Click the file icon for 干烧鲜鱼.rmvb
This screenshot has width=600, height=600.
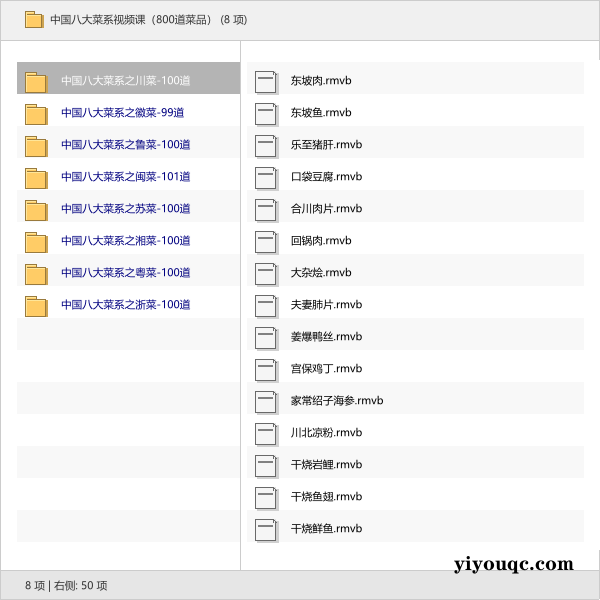pyautogui.click(x=265, y=529)
